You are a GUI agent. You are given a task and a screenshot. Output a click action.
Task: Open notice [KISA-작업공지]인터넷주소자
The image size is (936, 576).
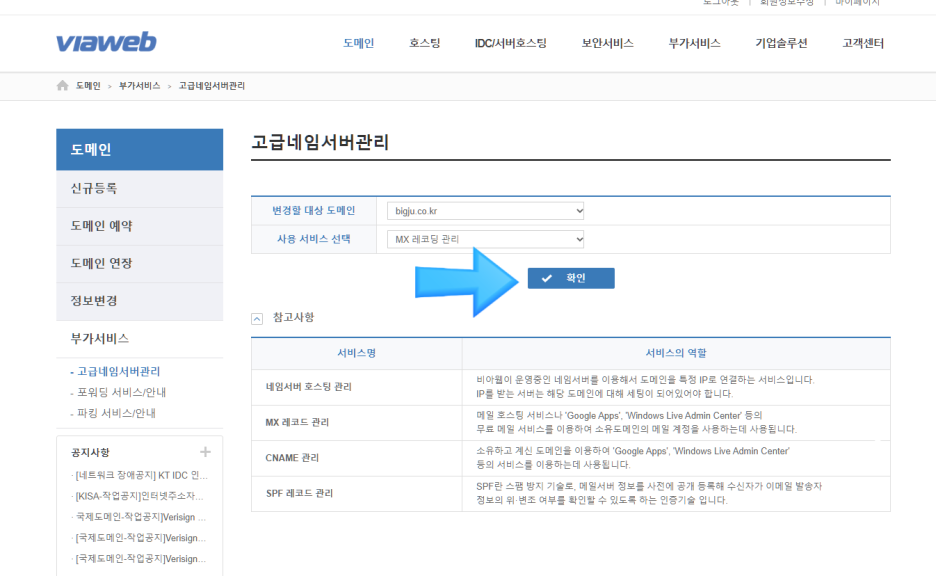point(139,496)
